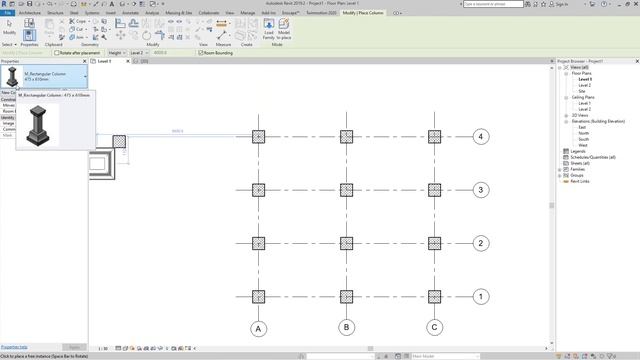Collapse the Elevations (Building Elevation) node
The height and width of the screenshot is (360, 640).
click(x=566, y=122)
